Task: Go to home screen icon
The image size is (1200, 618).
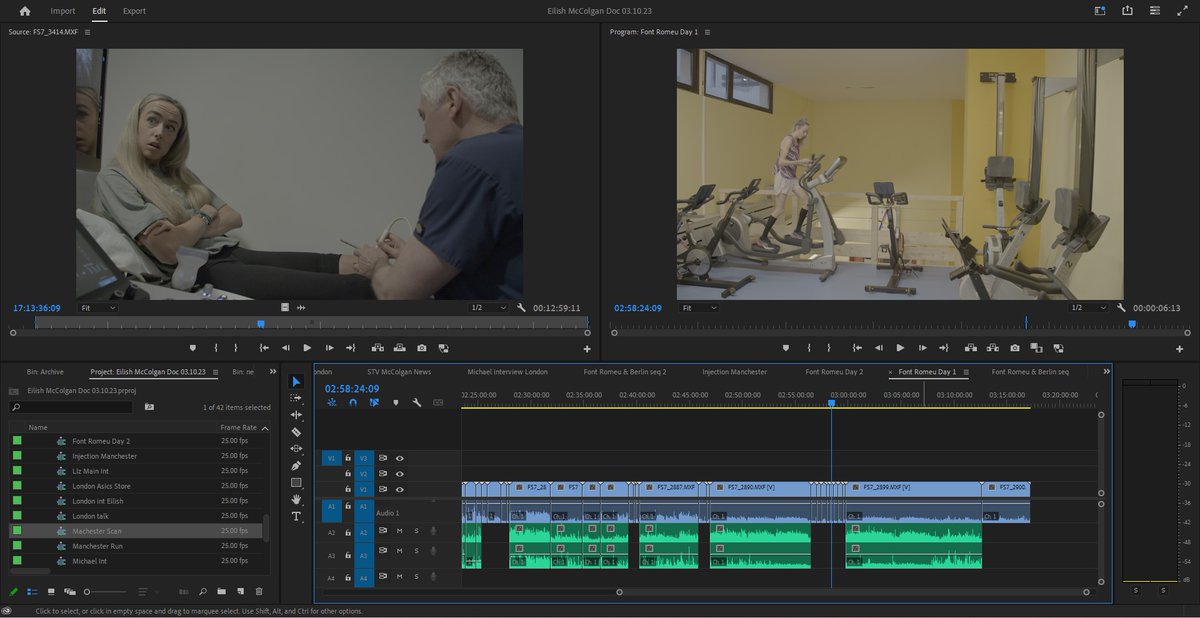Action: [25, 11]
